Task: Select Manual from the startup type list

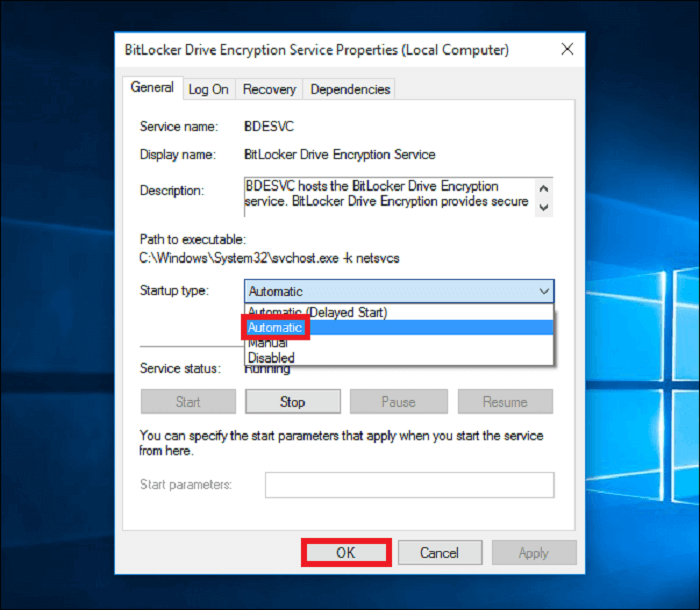Action: 267,343
